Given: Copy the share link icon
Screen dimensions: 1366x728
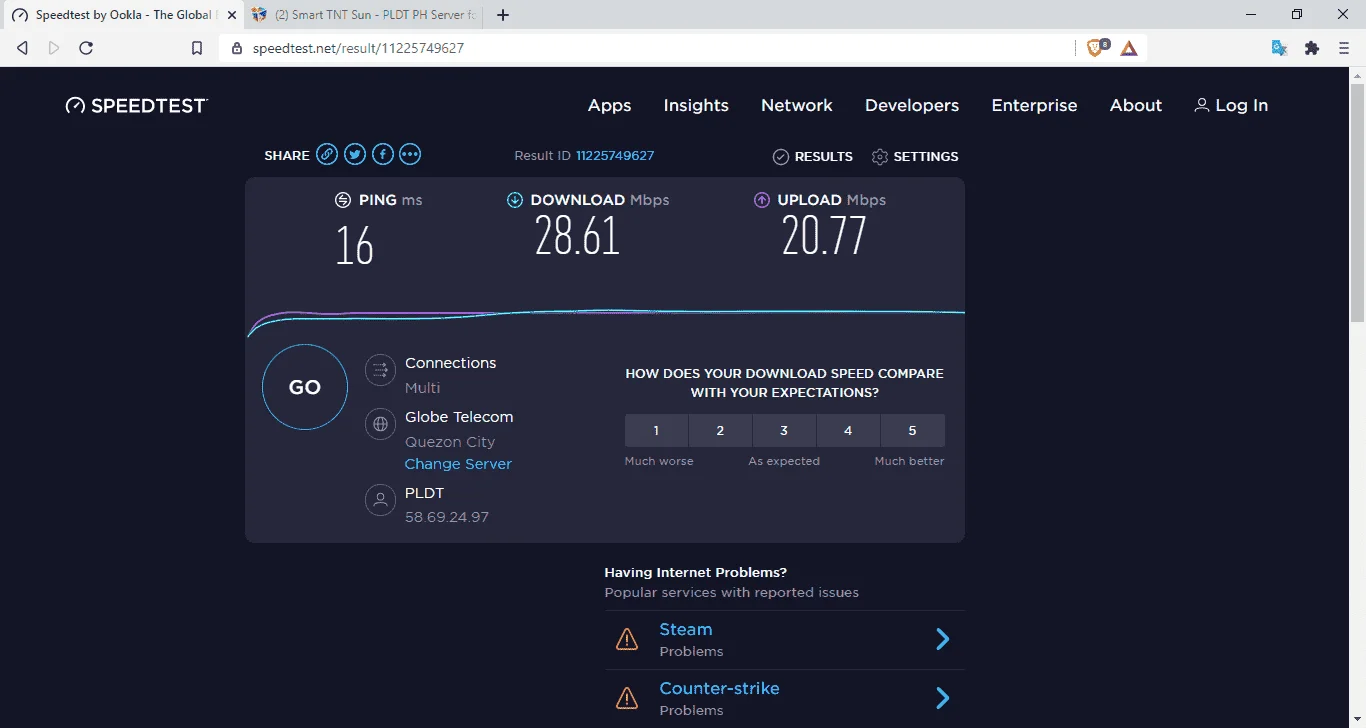Looking at the screenshot, I should pyautogui.click(x=327, y=154).
